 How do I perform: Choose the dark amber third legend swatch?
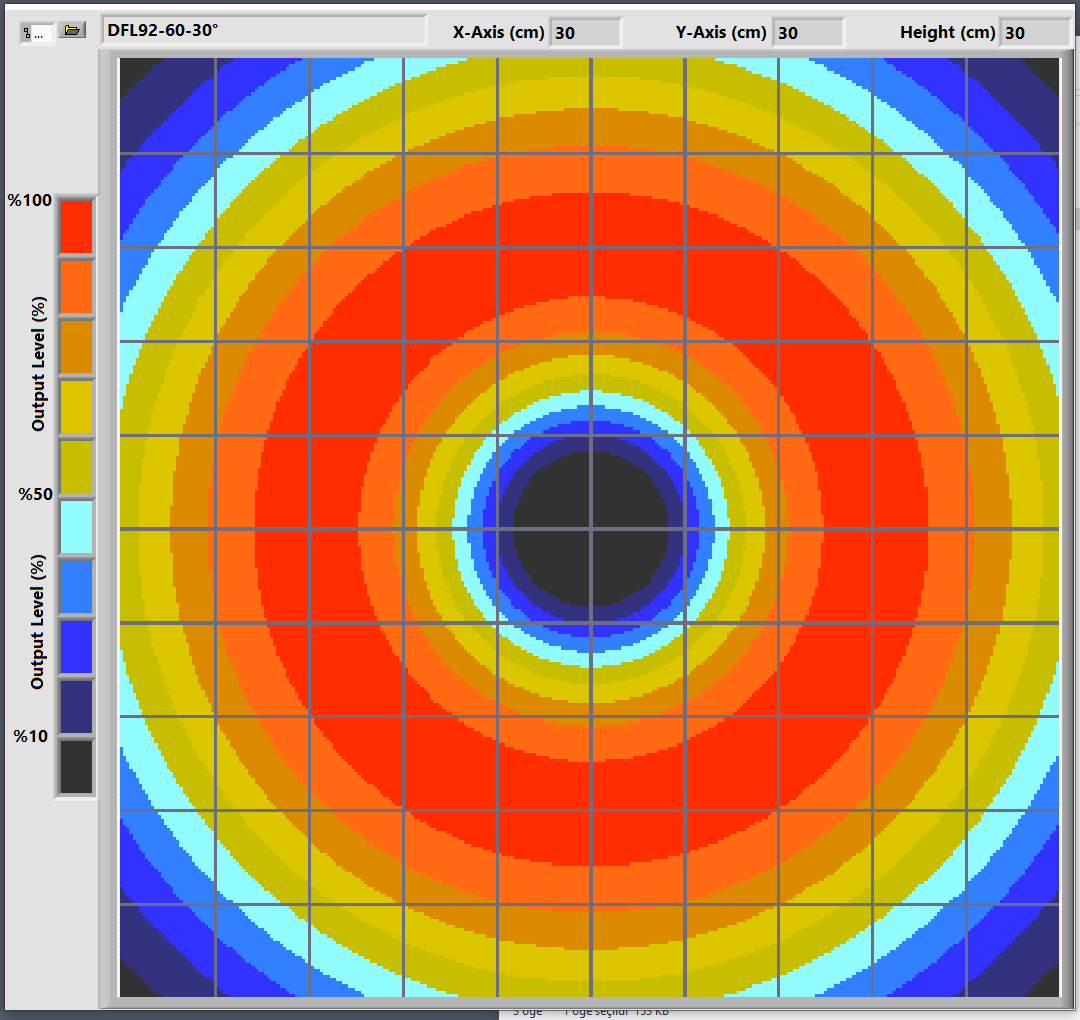pyautogui.click(x=76, y=346)
